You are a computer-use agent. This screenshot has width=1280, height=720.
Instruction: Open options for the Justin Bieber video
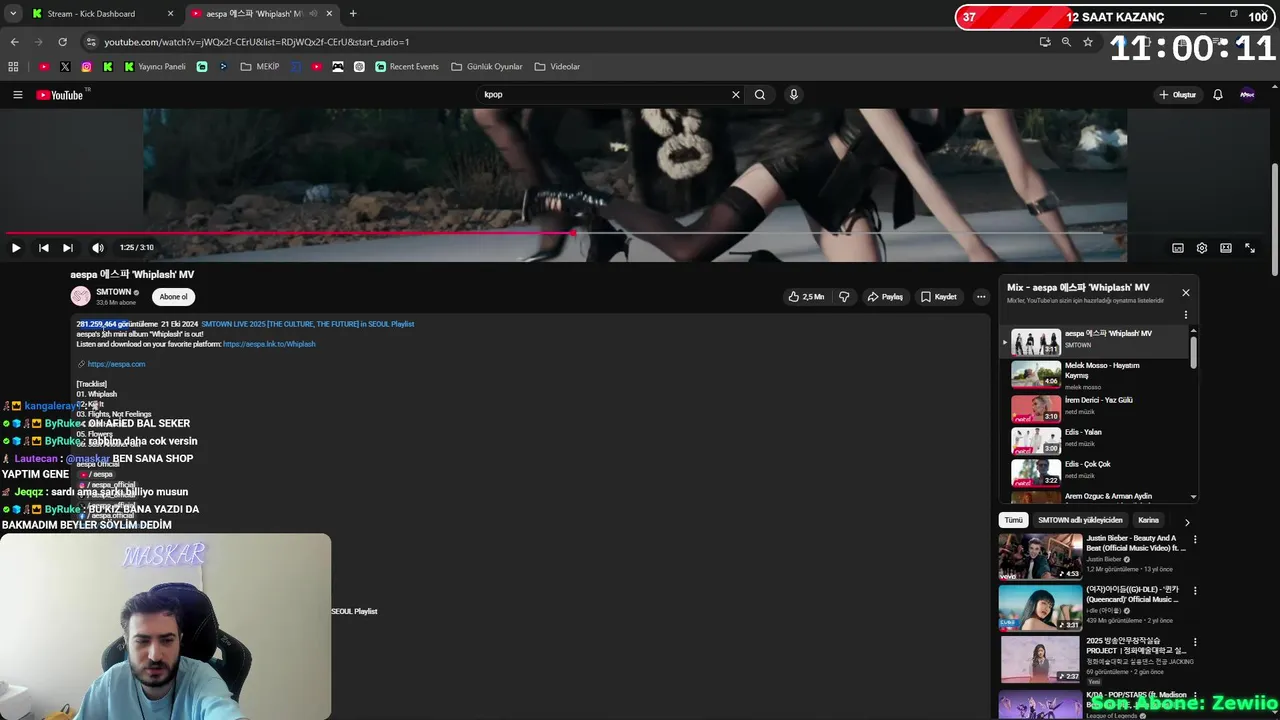(1195, 540)
